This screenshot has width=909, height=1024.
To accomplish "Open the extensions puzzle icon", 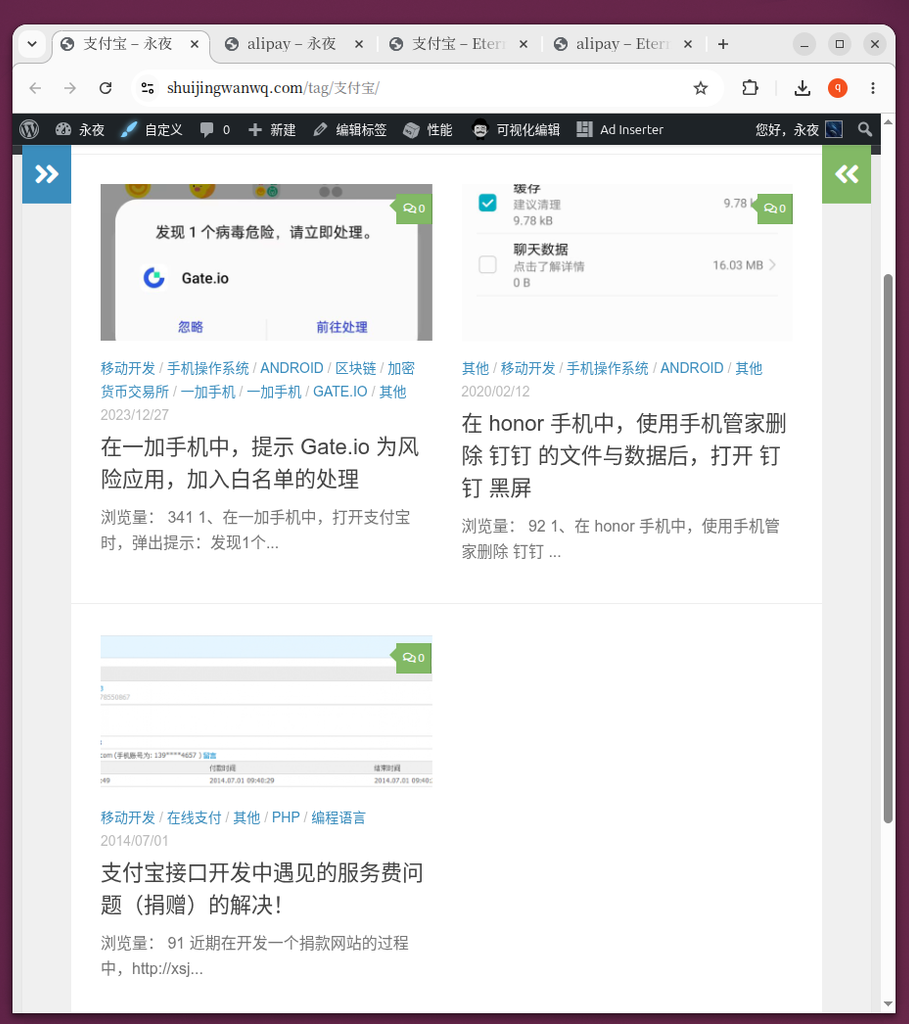I will [750, 88].
